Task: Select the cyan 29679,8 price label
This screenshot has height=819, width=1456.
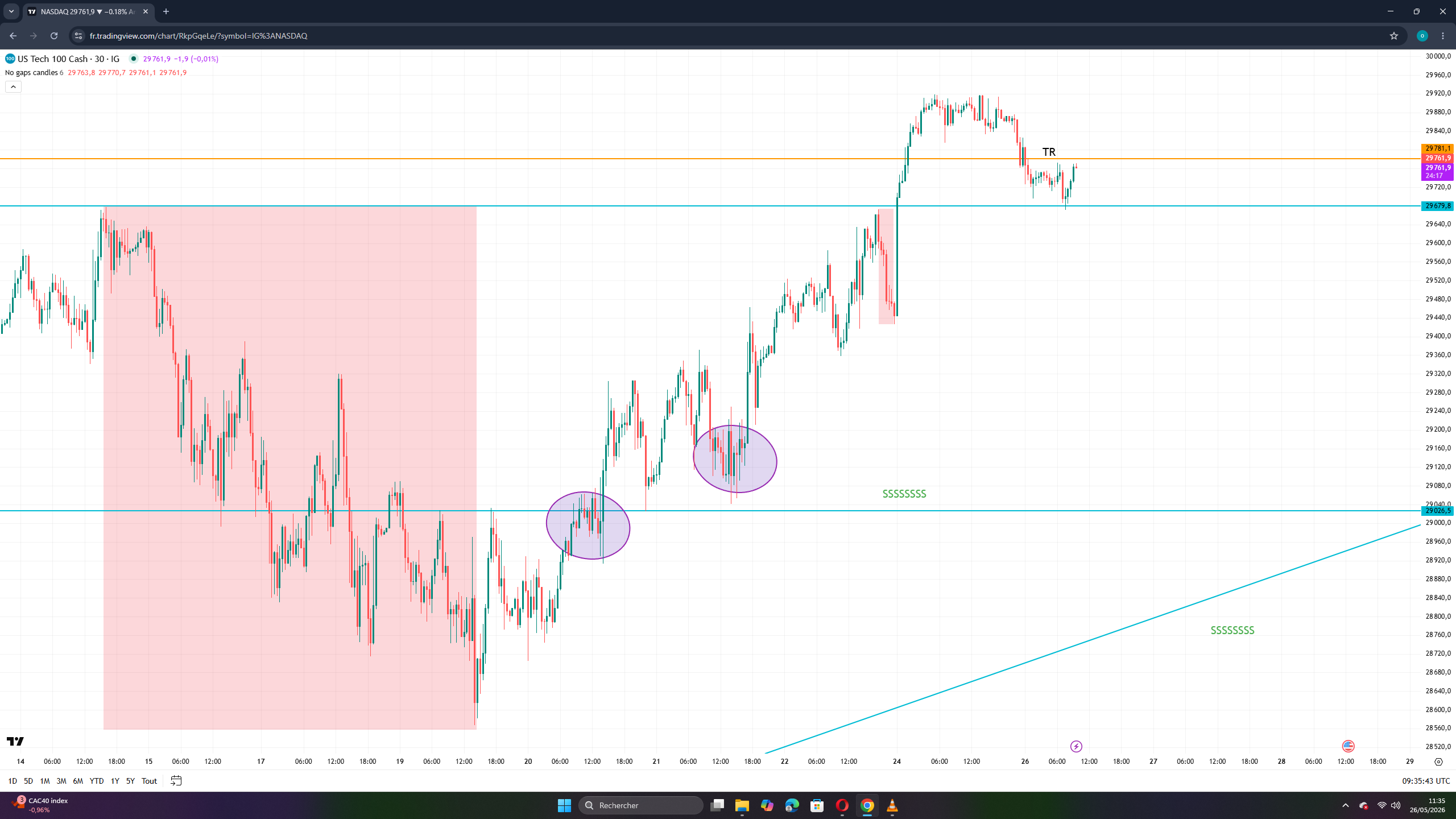Action: tap(1437, 206)
